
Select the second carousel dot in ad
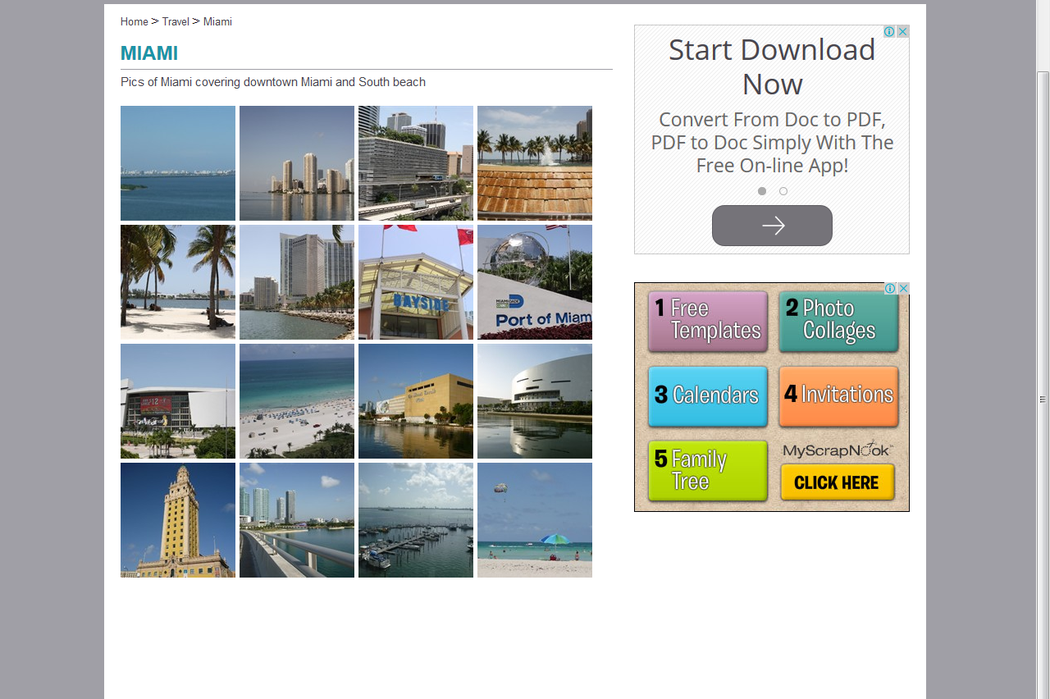coord(783,191)
